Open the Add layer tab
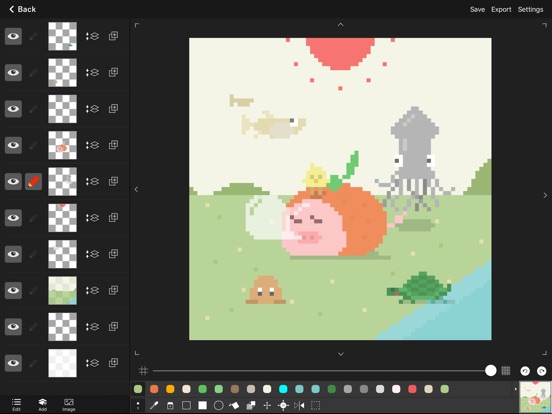 pyautogui.click(x=43, y=404)
